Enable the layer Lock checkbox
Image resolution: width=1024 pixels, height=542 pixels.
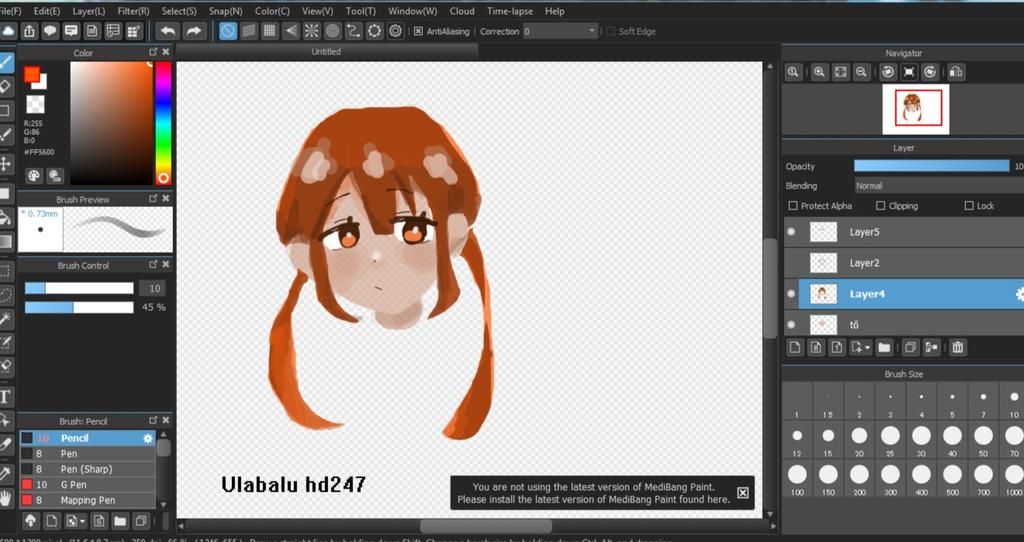[969, 206]
